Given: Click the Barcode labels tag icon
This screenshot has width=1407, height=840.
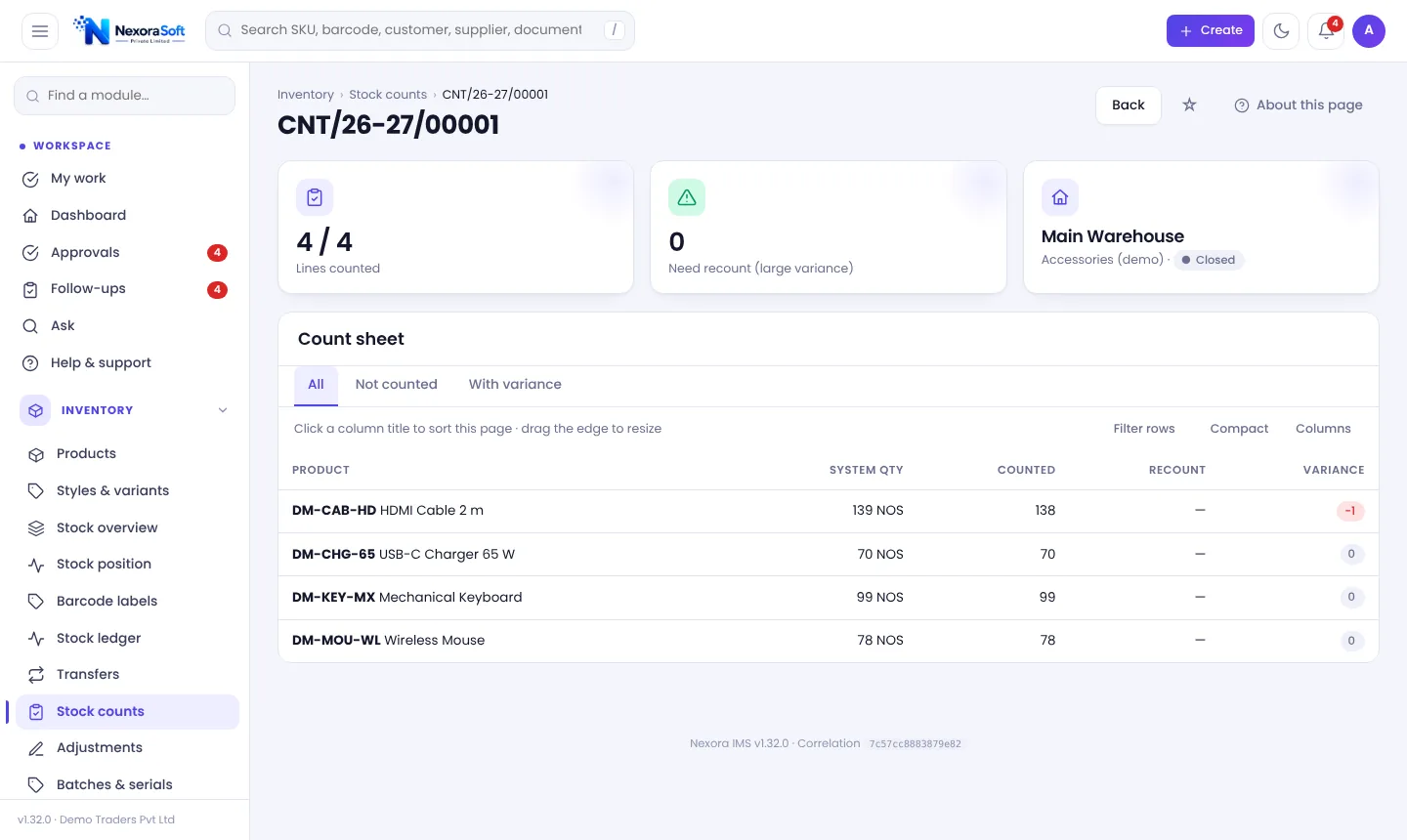Looking at the screenshot, I should click(36, 602).
